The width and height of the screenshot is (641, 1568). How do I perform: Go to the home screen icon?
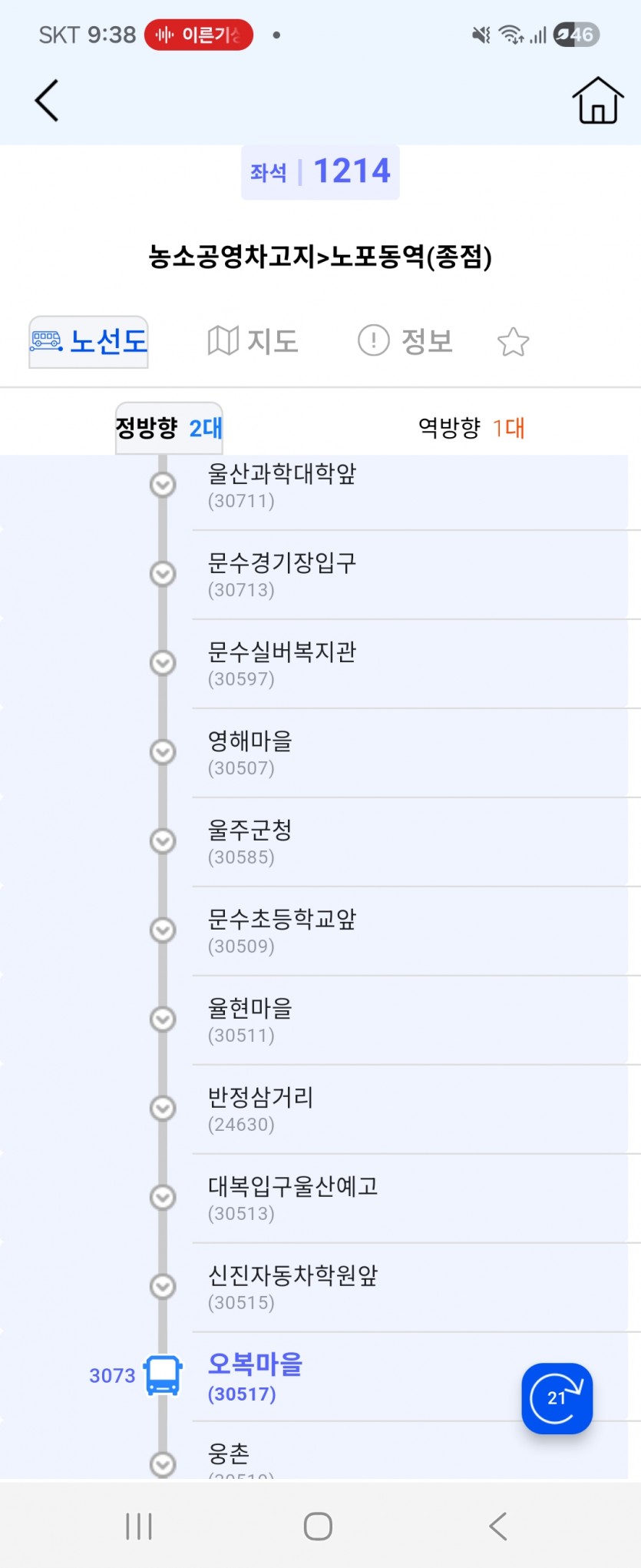(597, 101)
